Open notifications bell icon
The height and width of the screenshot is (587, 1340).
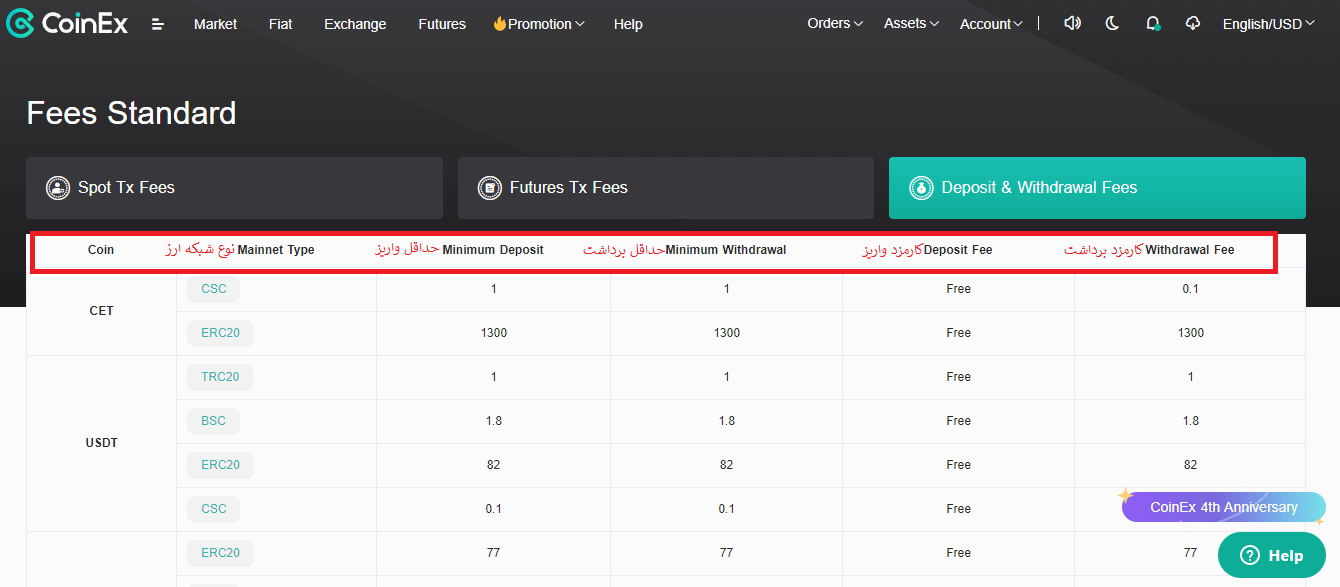pos(1153,23)
